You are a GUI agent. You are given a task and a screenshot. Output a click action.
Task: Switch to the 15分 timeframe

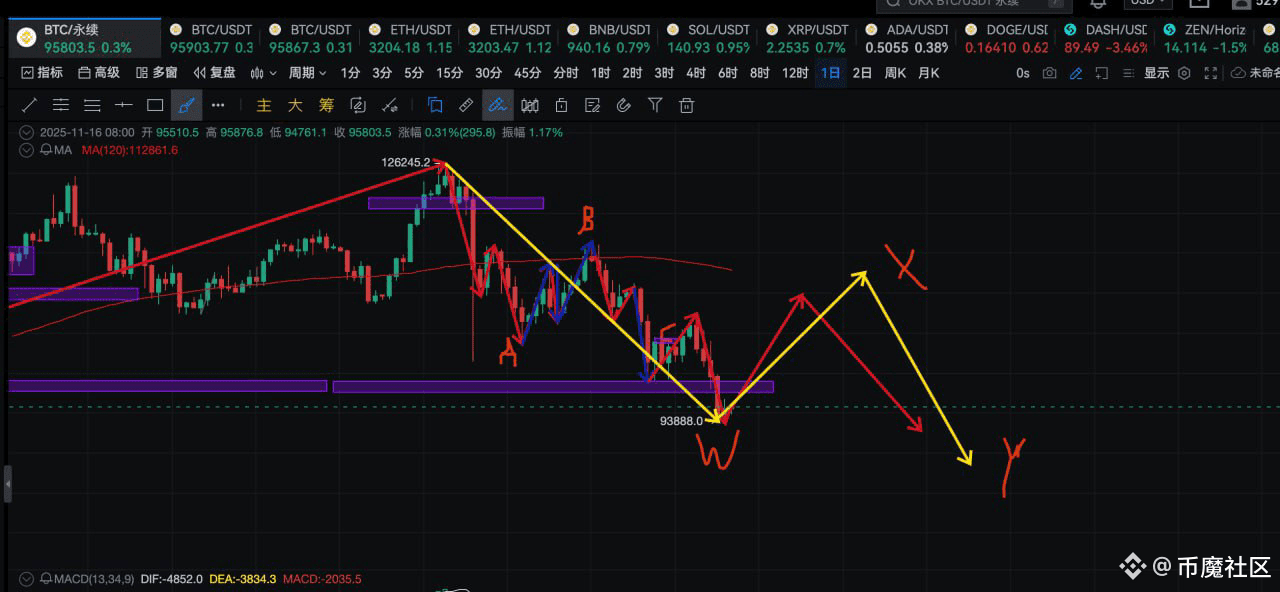[450, 72]
